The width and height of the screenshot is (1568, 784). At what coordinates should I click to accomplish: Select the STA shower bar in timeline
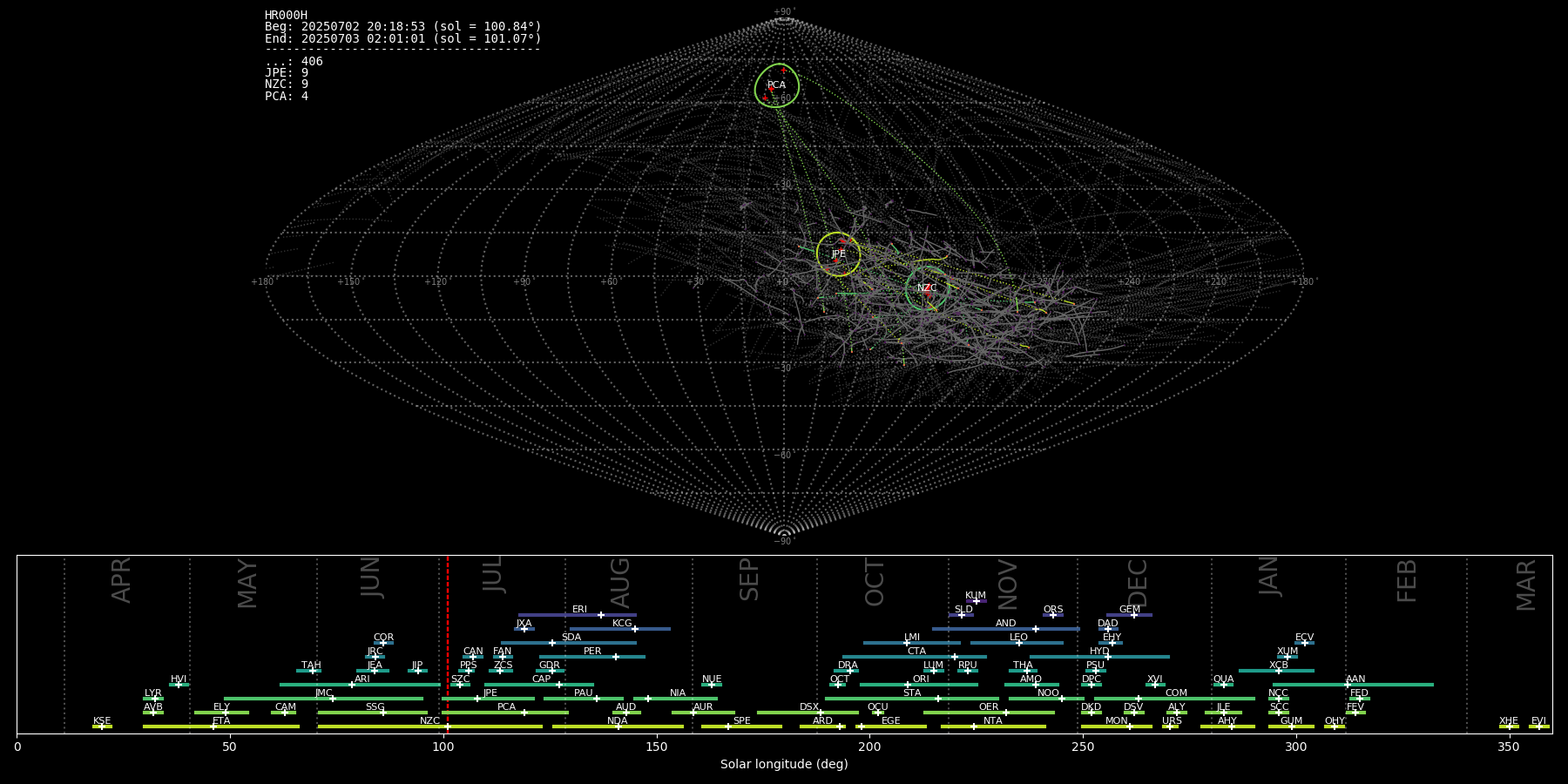pos(912,699)
